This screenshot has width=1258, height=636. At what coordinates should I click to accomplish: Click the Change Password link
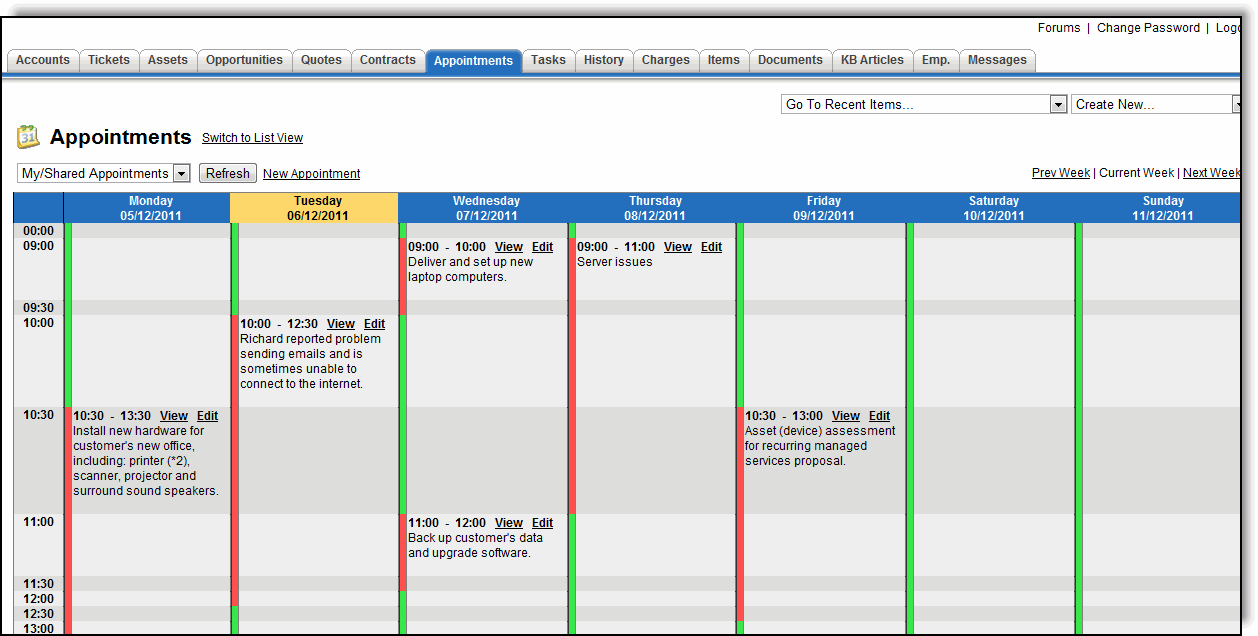1147,28
